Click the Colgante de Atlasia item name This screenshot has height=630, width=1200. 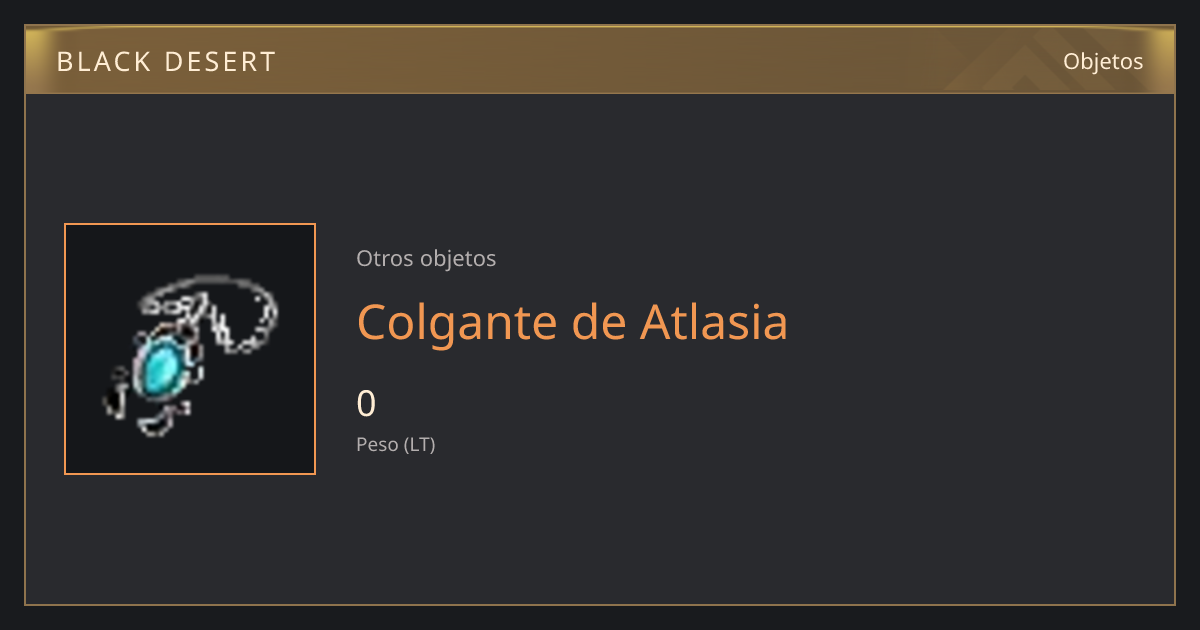tap(572, 322)
